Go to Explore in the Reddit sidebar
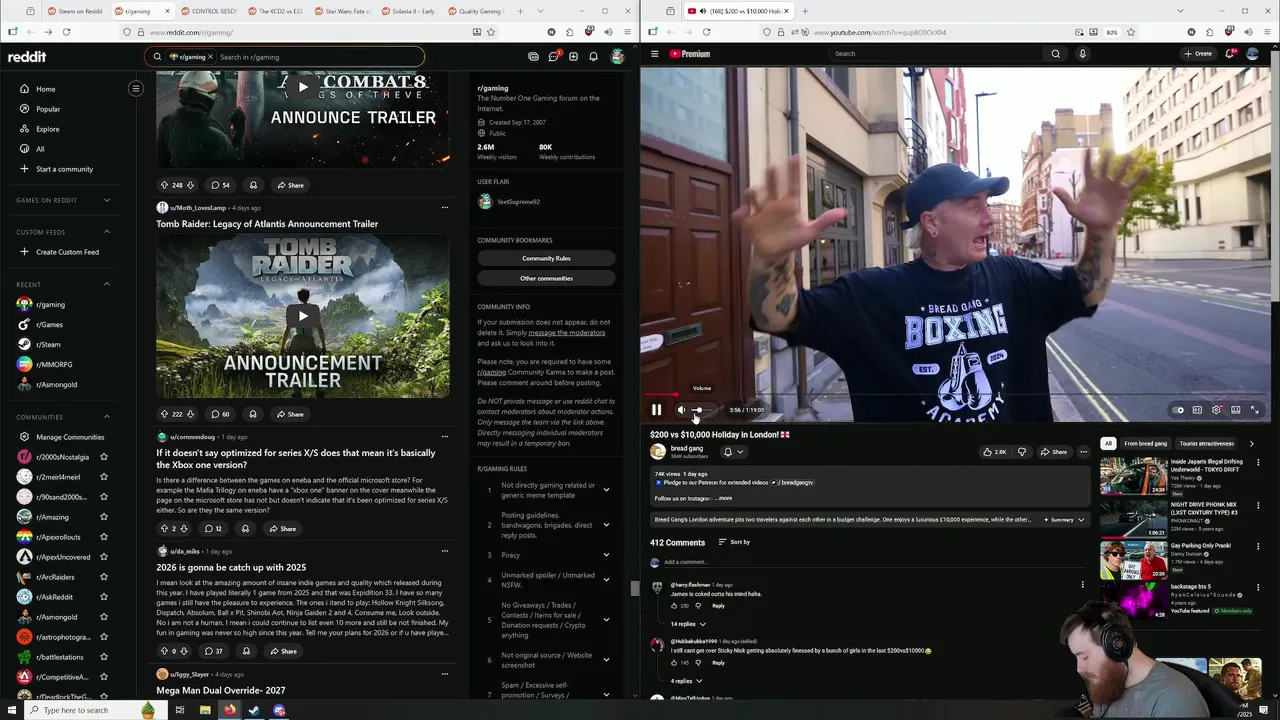 [x=47, y=129]
